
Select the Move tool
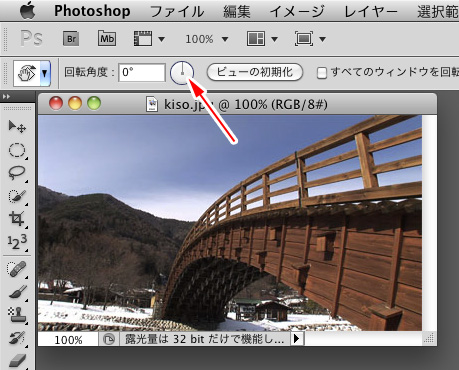[x=17, y=127]
